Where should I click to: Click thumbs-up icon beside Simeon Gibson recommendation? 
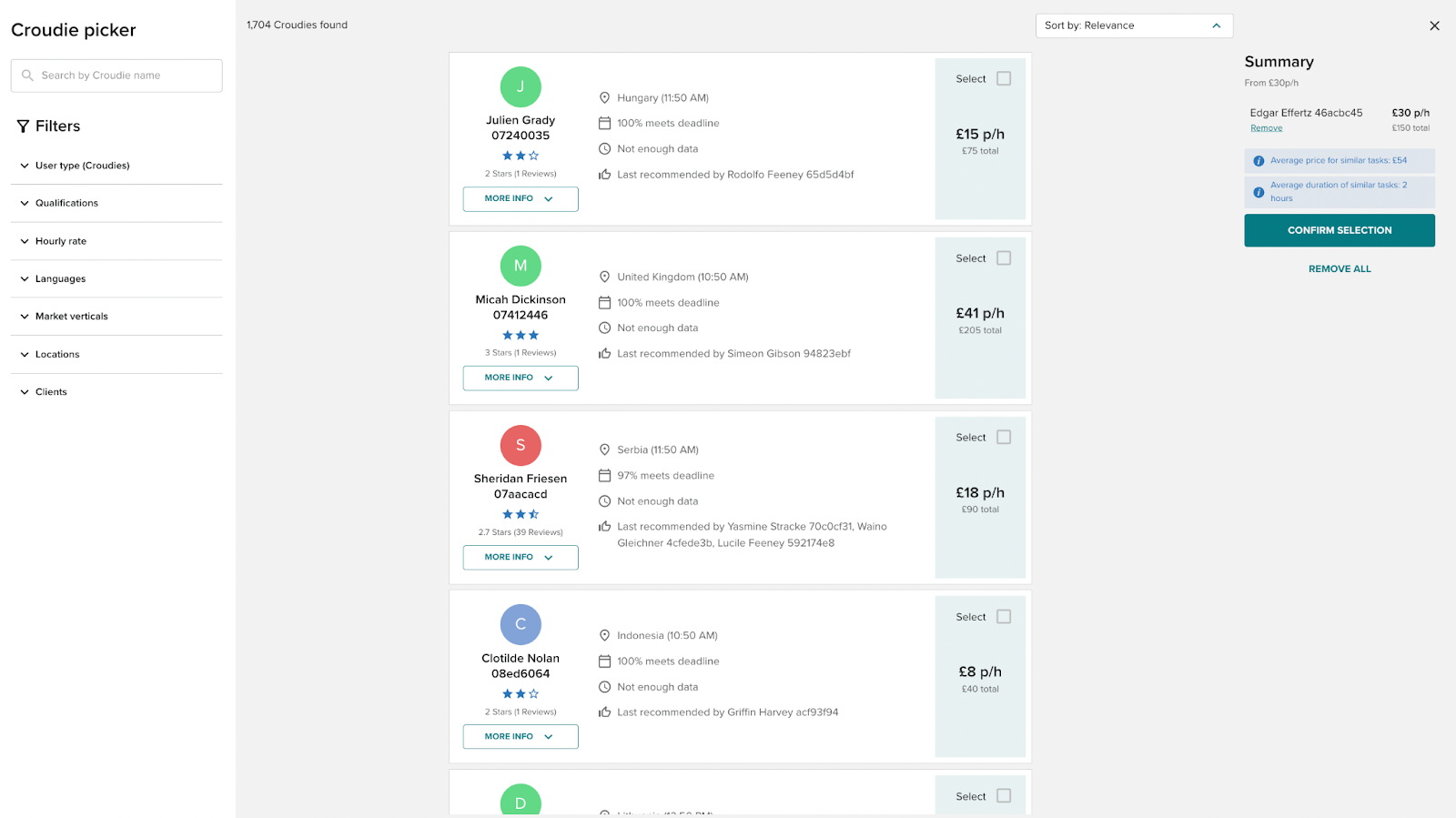(x=604, y=353)
